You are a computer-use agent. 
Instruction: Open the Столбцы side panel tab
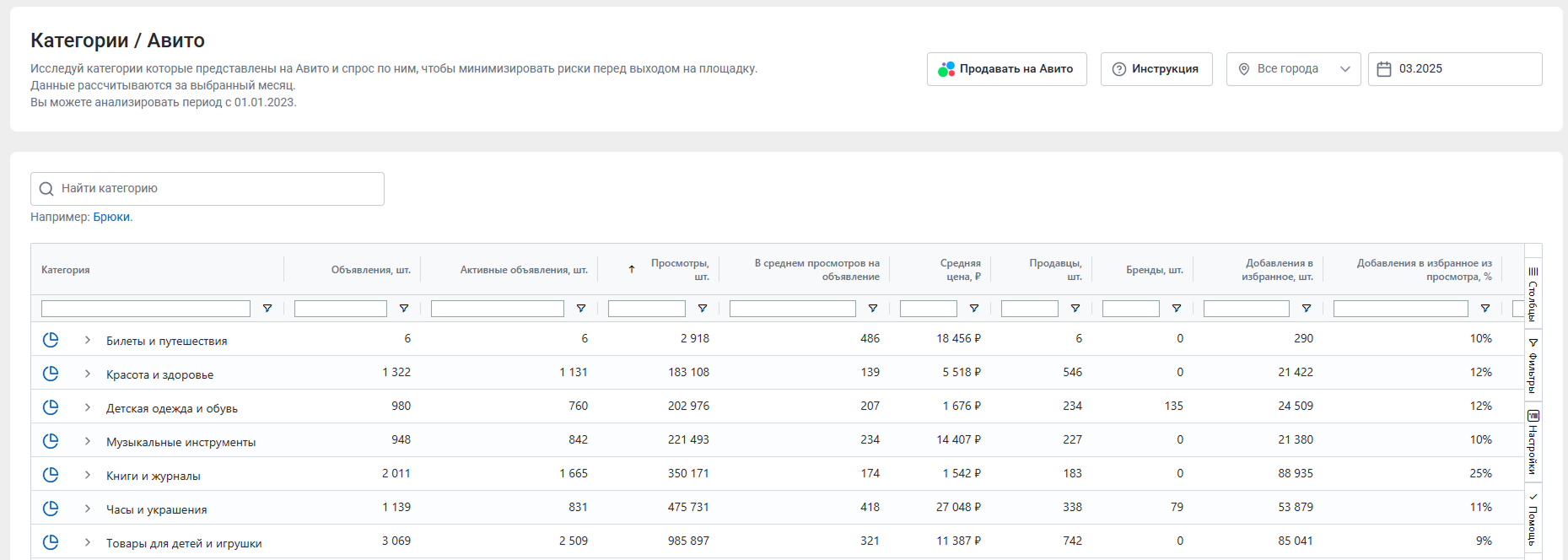pos(1533,293)
